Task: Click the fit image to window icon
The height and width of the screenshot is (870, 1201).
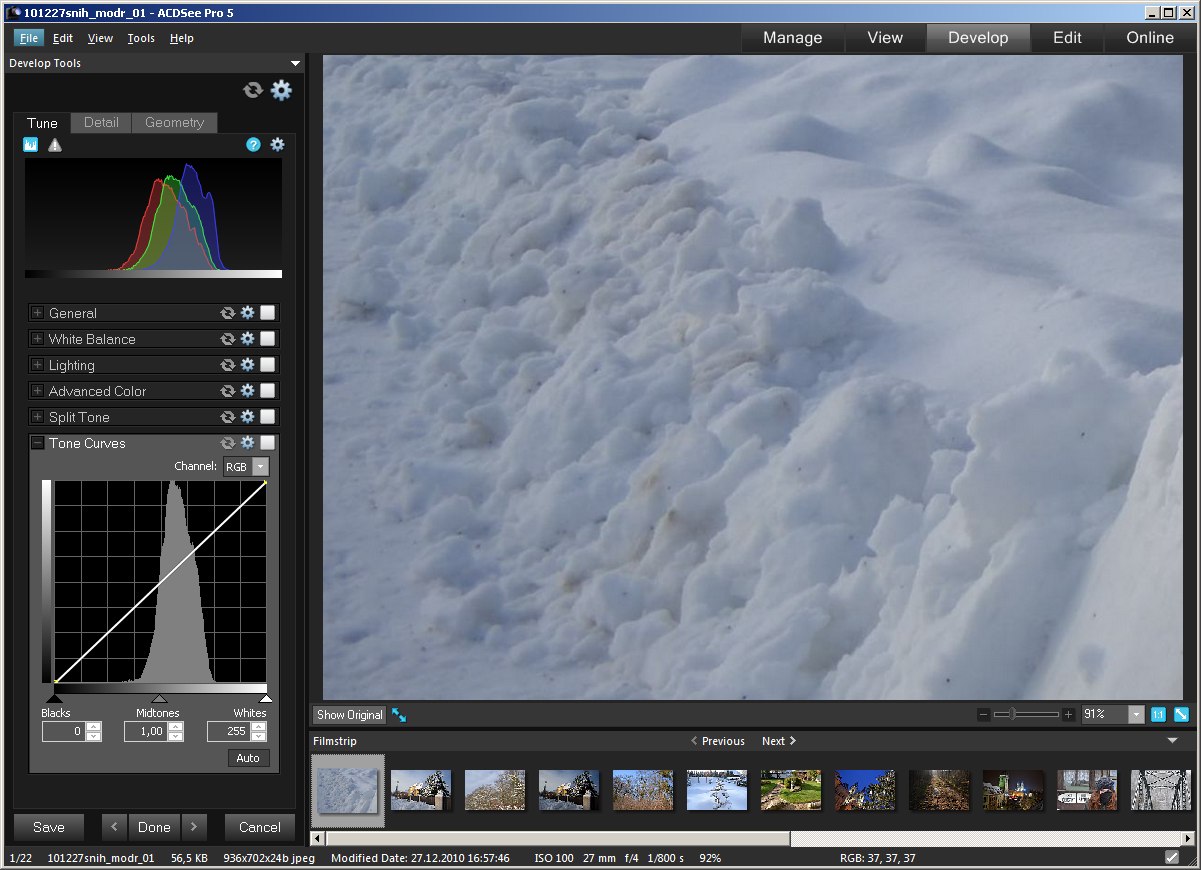Action: click(x=1181, y=714)
